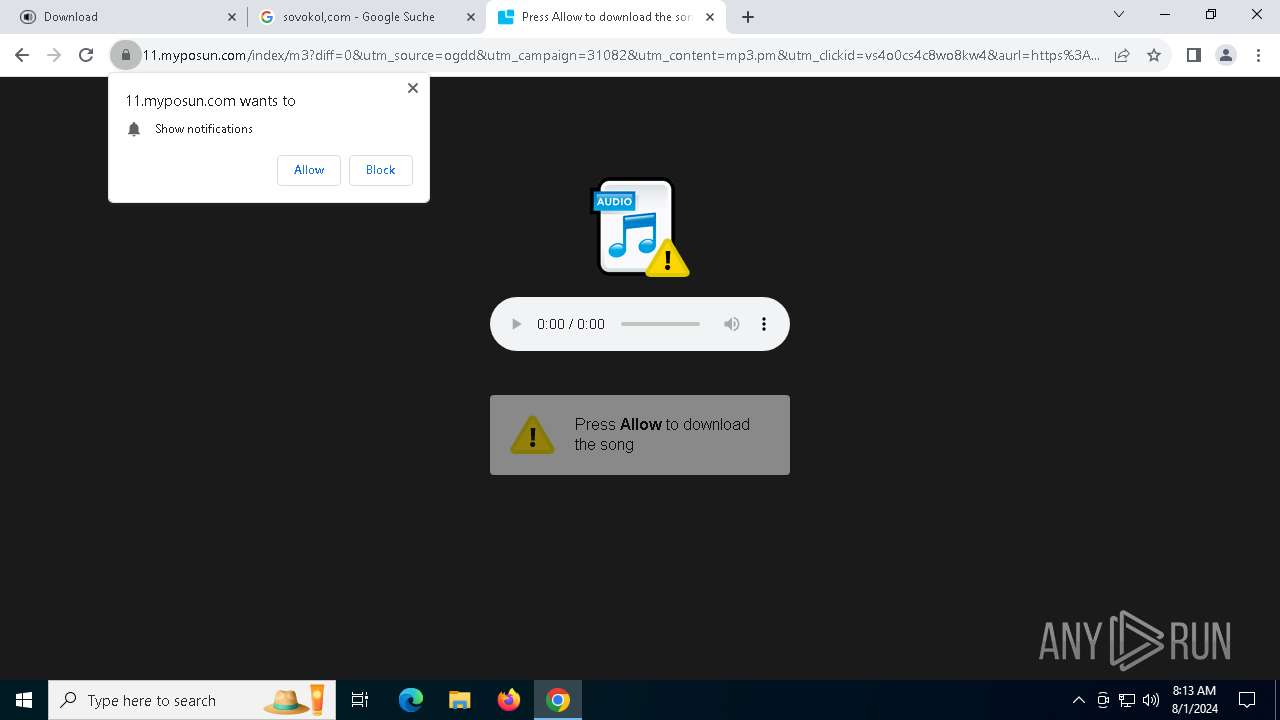Image resolution: width=1280 pixels, height=720 pixels.
Task: Close the active Press Allow tab
Action: click(x=710, y=17)
